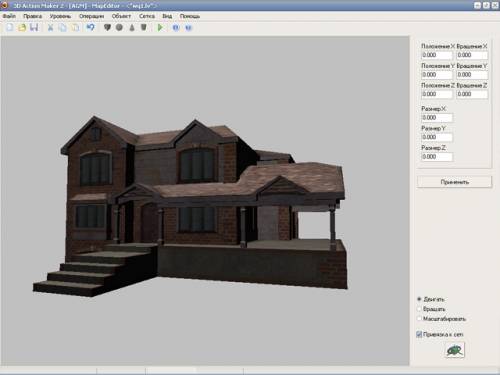Open the Объект menu

pos(121,16)
